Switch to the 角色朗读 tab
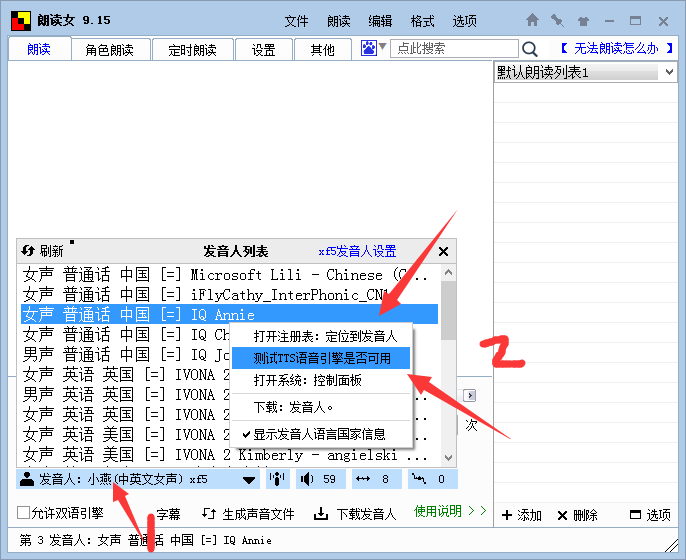The height and width of the screenshot is (560, 686). (x=109, y=49)
